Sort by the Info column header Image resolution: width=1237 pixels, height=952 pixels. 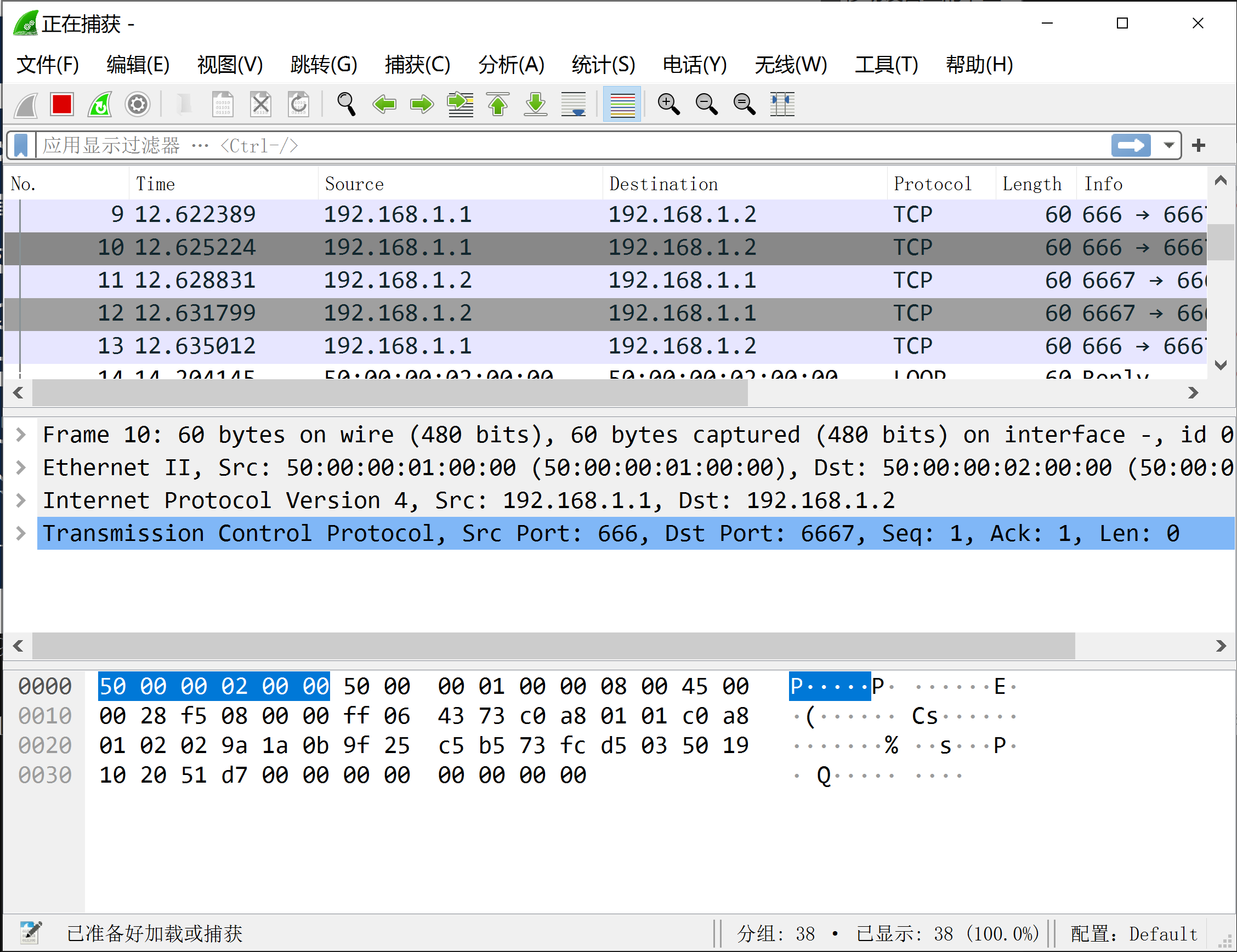coord(1142,184)
